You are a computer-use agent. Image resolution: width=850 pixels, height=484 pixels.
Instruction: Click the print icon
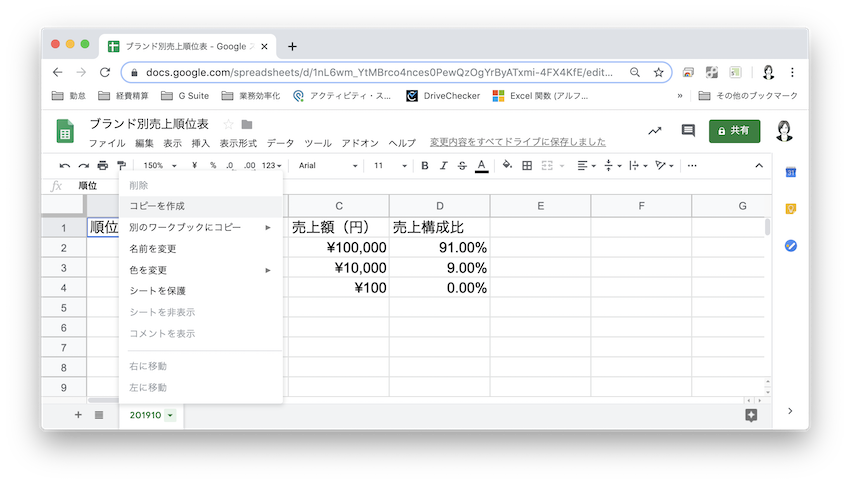(x=102, y=165)
